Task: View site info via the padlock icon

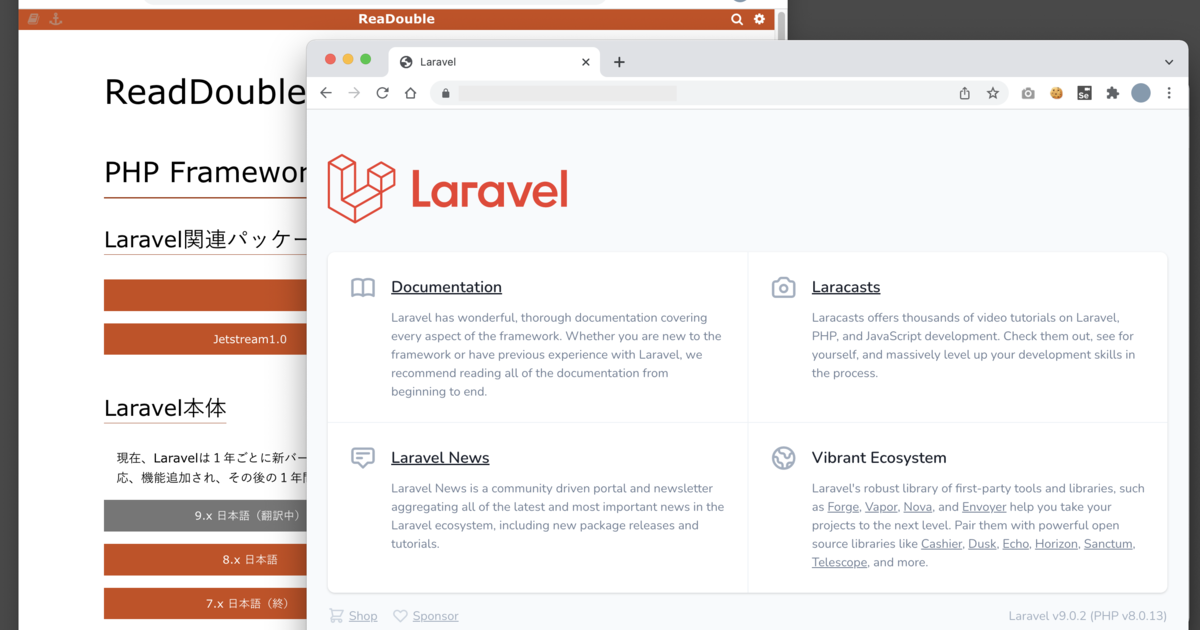Action: tap(446, 93)
